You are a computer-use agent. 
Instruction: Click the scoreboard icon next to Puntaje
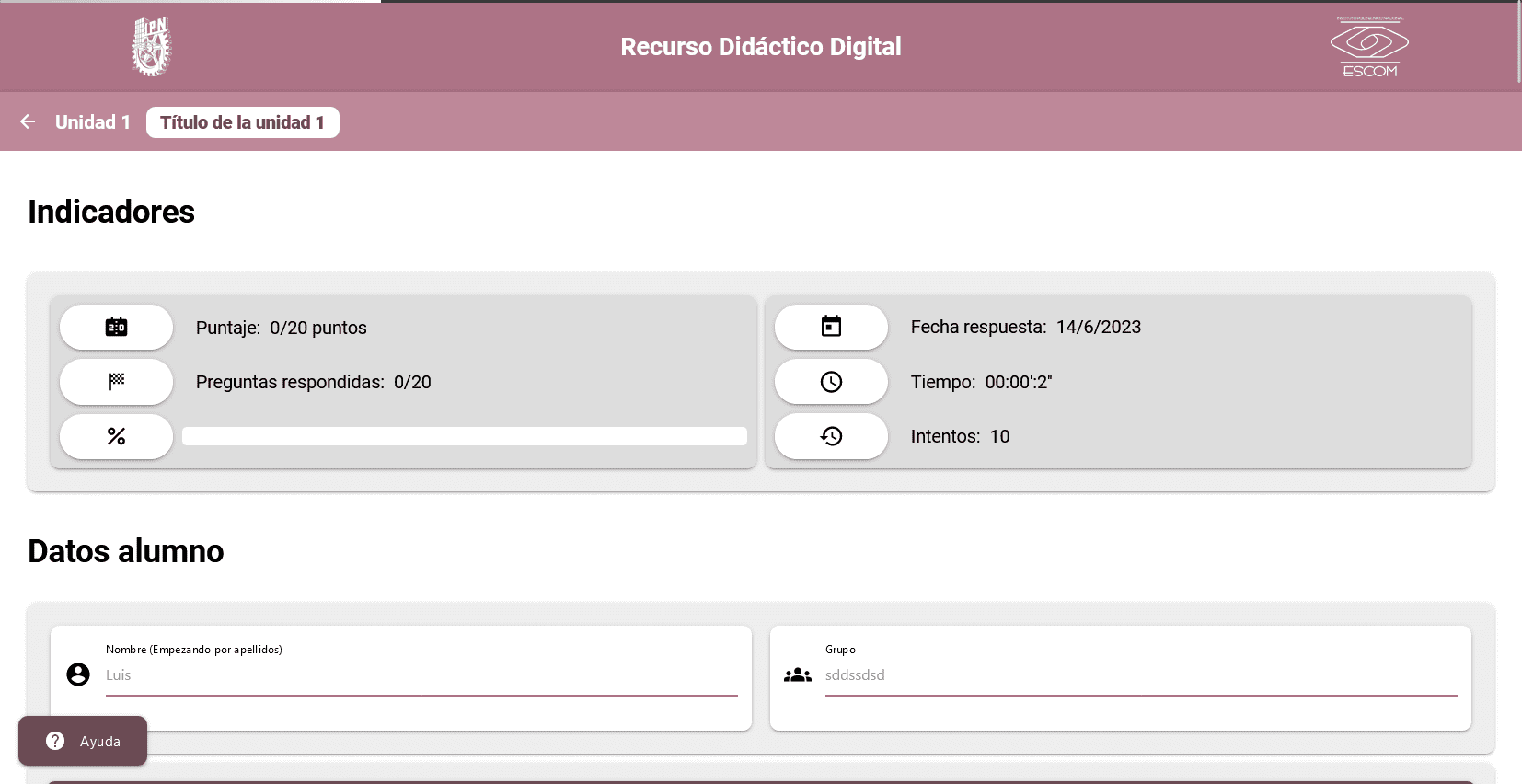(x=116, y=327)
